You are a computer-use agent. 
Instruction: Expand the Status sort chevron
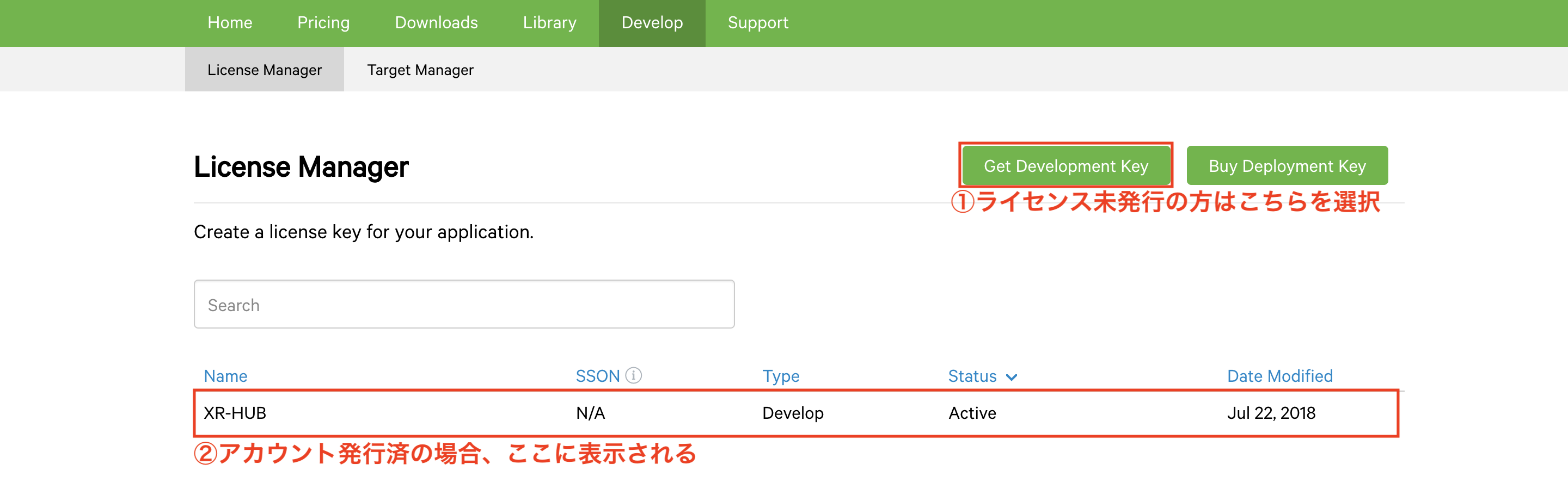click(1011, 377)
